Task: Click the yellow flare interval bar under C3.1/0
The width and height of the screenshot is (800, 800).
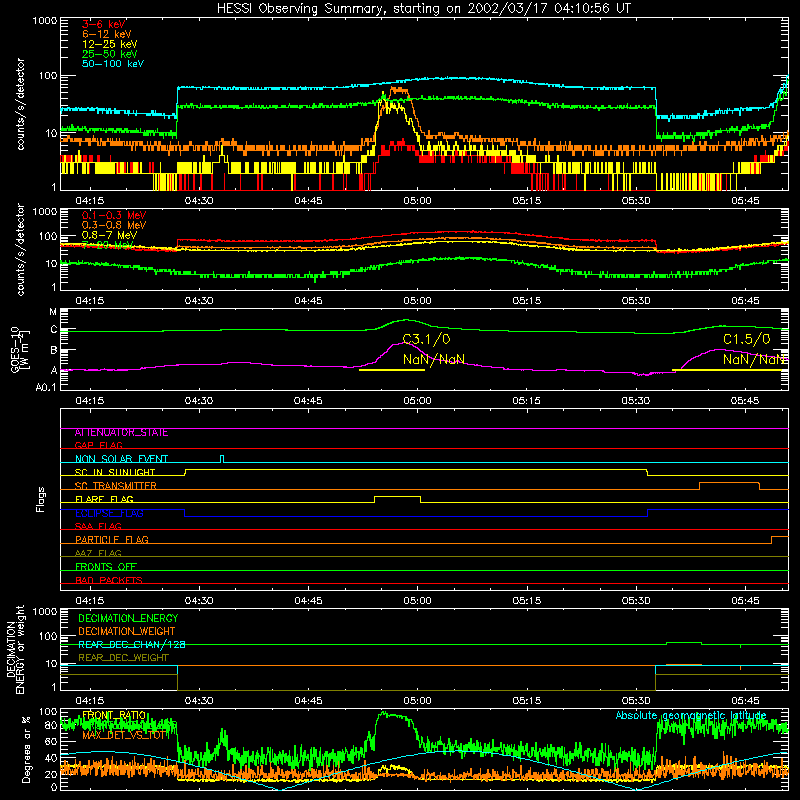Action: (x=392, y=369)
